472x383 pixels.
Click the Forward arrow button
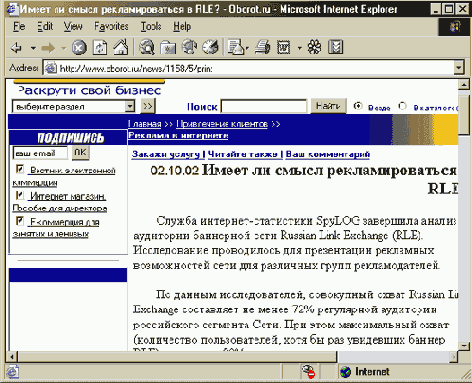point(48,48)
